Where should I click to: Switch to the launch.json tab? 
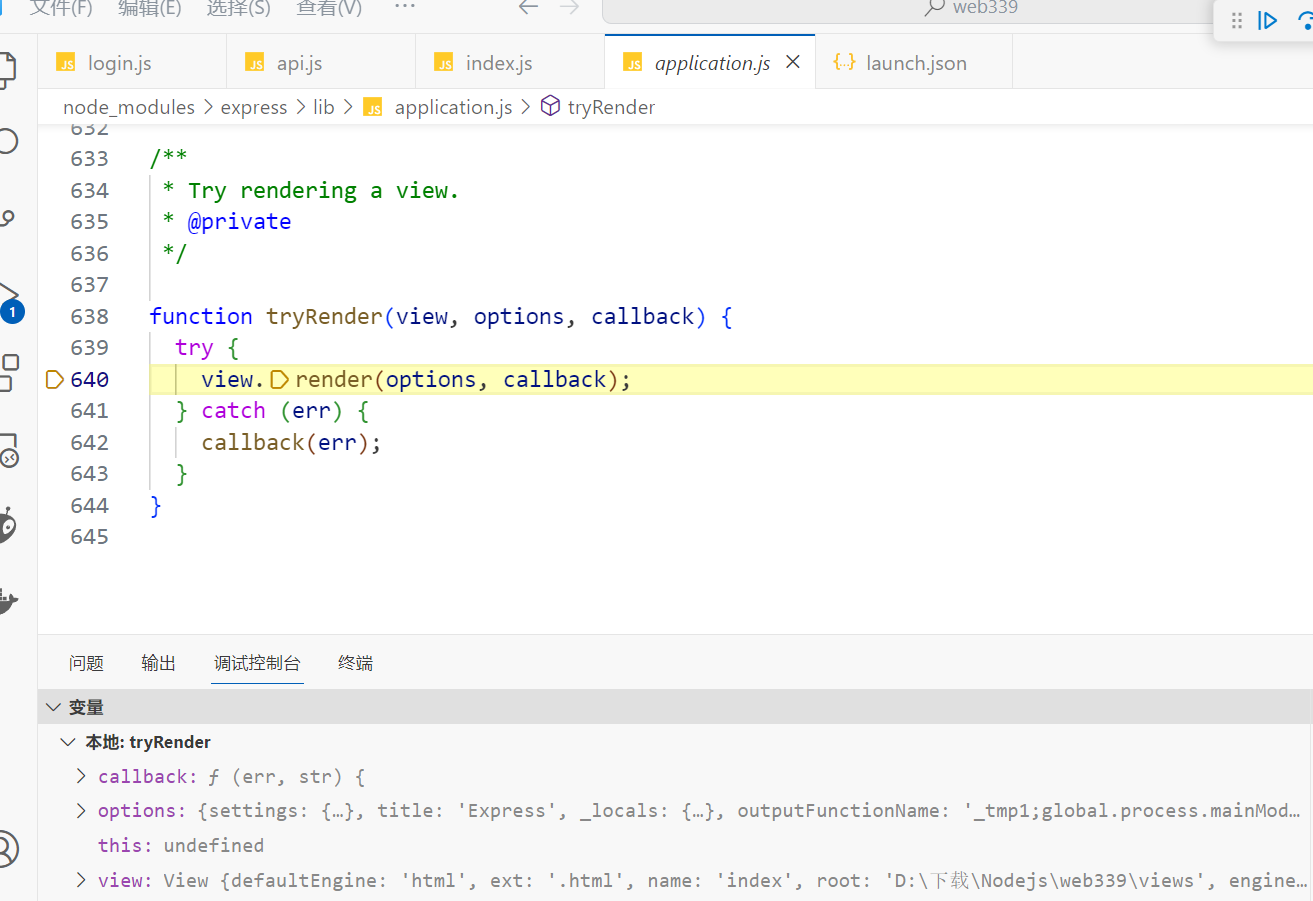(914, 63)
